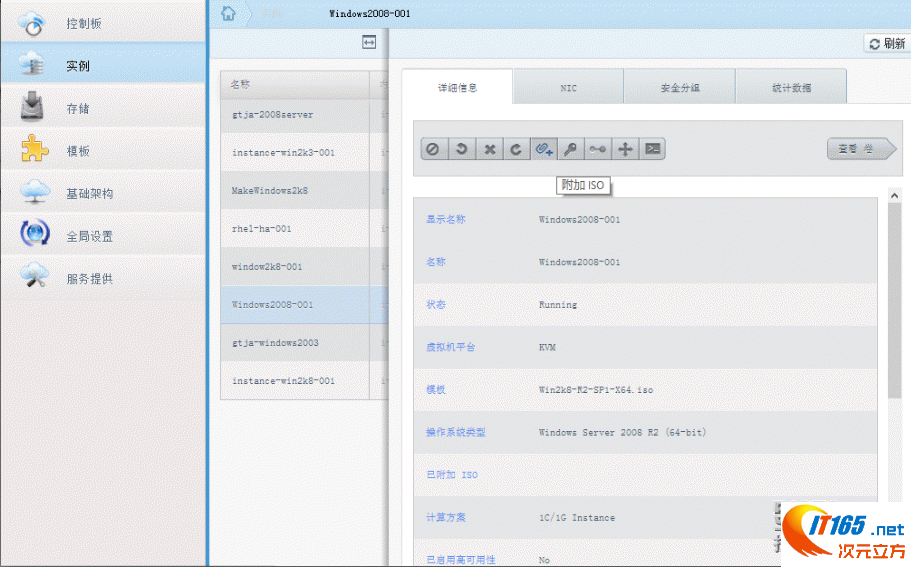The width and height of the screenshot is (911, 567).
Task: Click the Running status value
Action: 558,304
